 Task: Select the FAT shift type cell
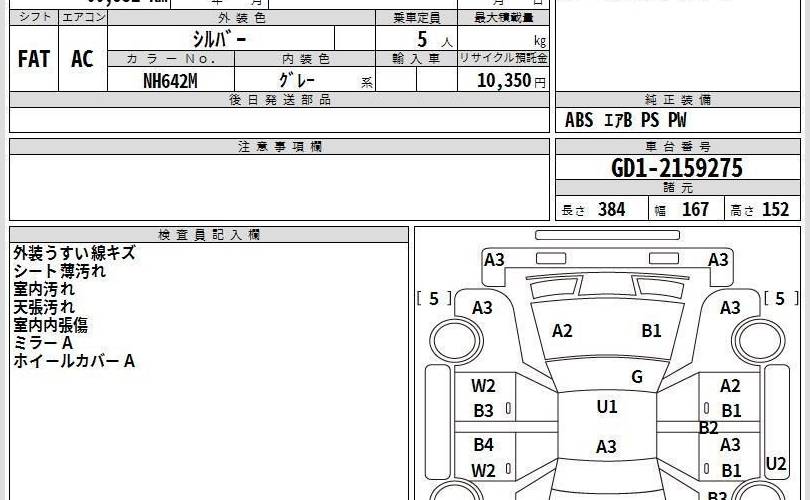(34, 59)
